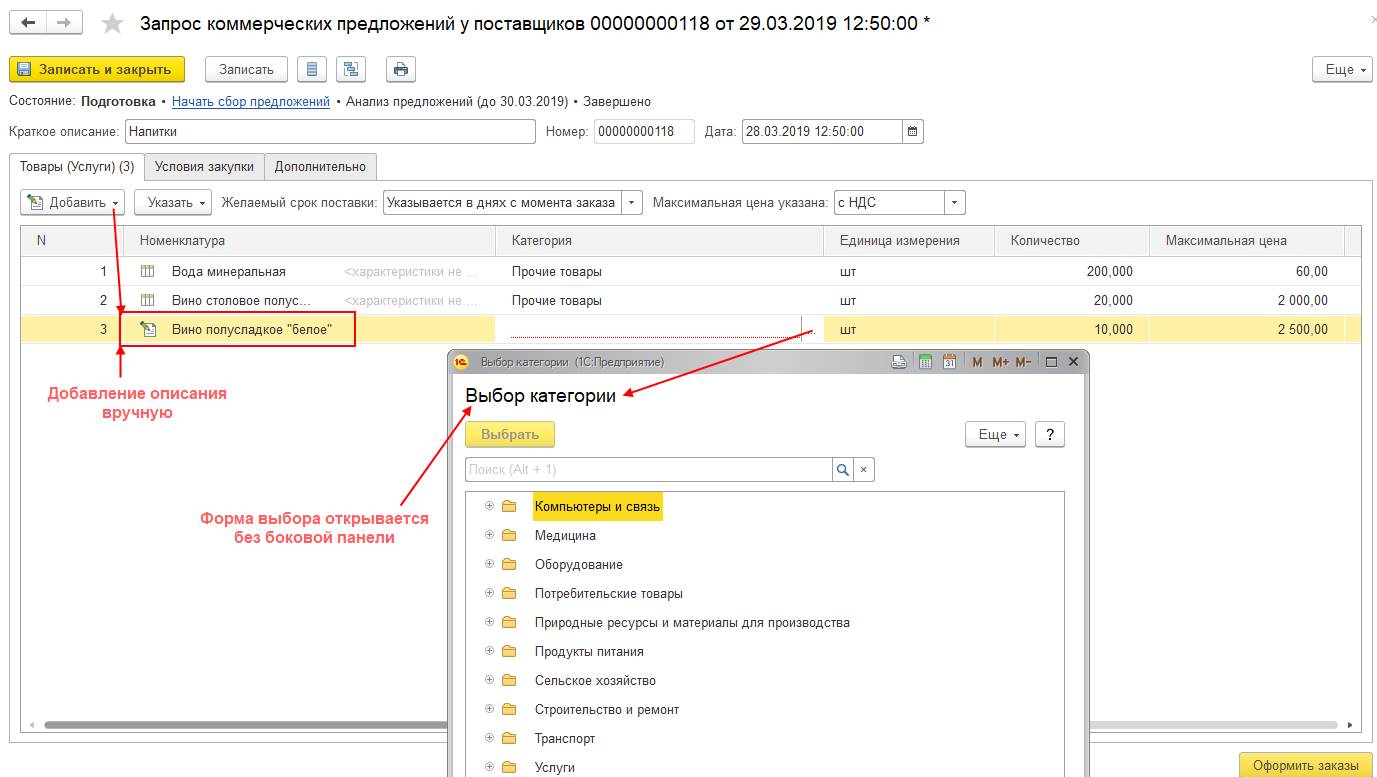Clear the search field with x
The width and height of the screenshot is (1377, 777).
[x=864, y=469]
